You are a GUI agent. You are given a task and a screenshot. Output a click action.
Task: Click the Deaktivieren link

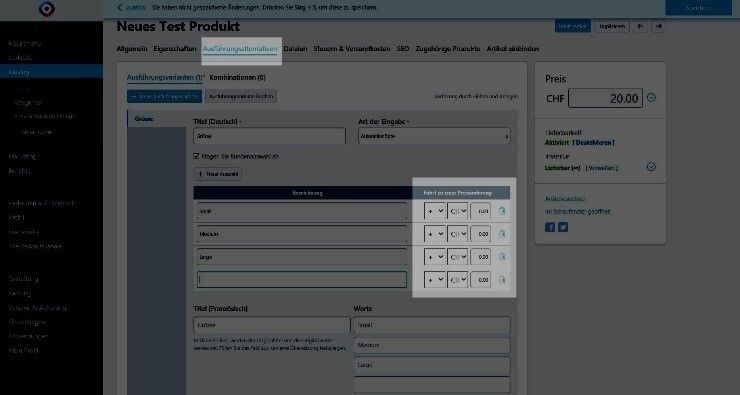tap(594, 142)
